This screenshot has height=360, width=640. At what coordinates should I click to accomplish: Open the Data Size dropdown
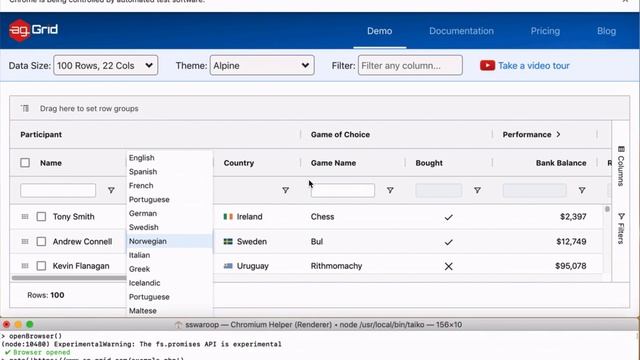point(105,66)
